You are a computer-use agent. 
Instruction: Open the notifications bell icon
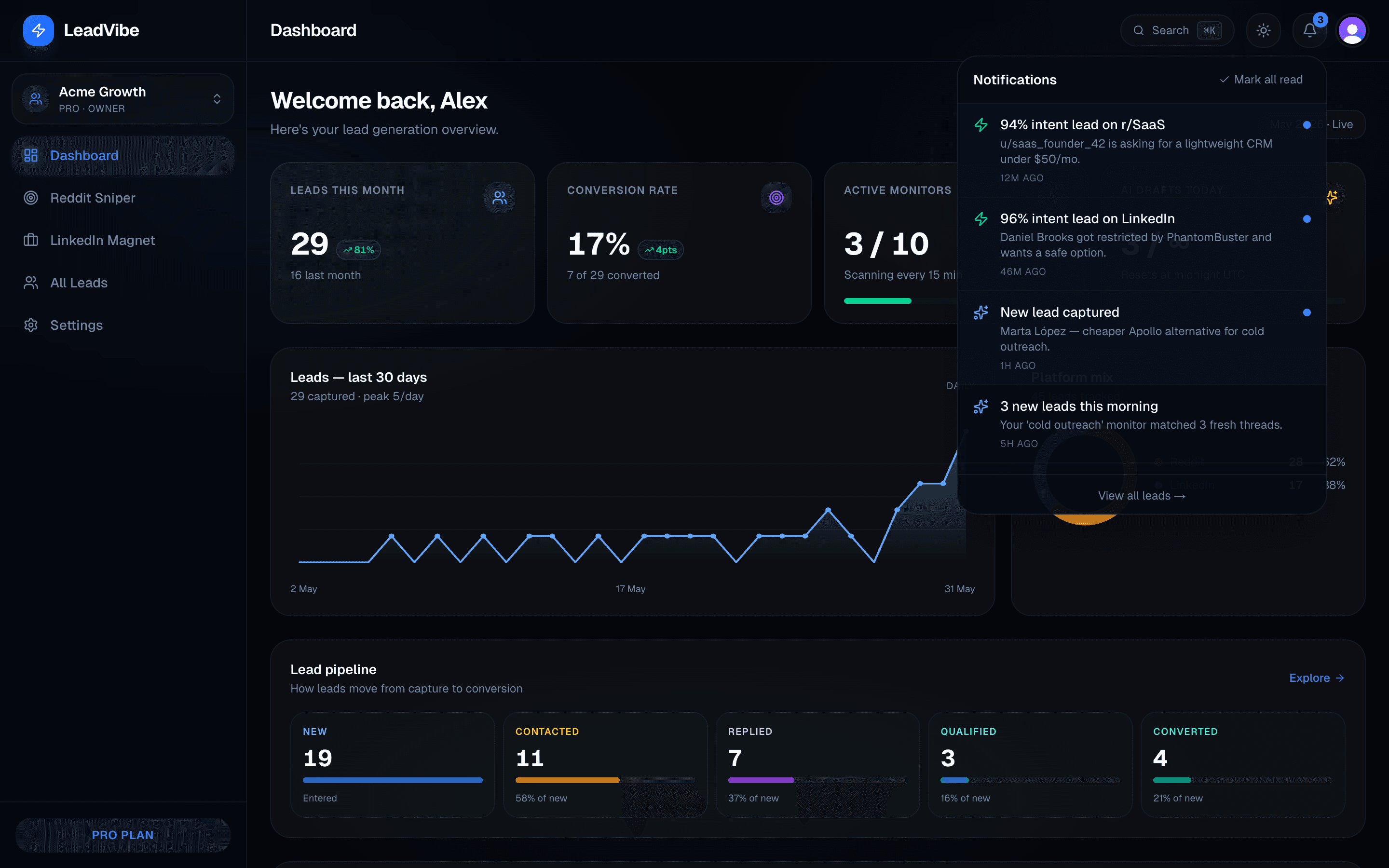coord(1309,30)
